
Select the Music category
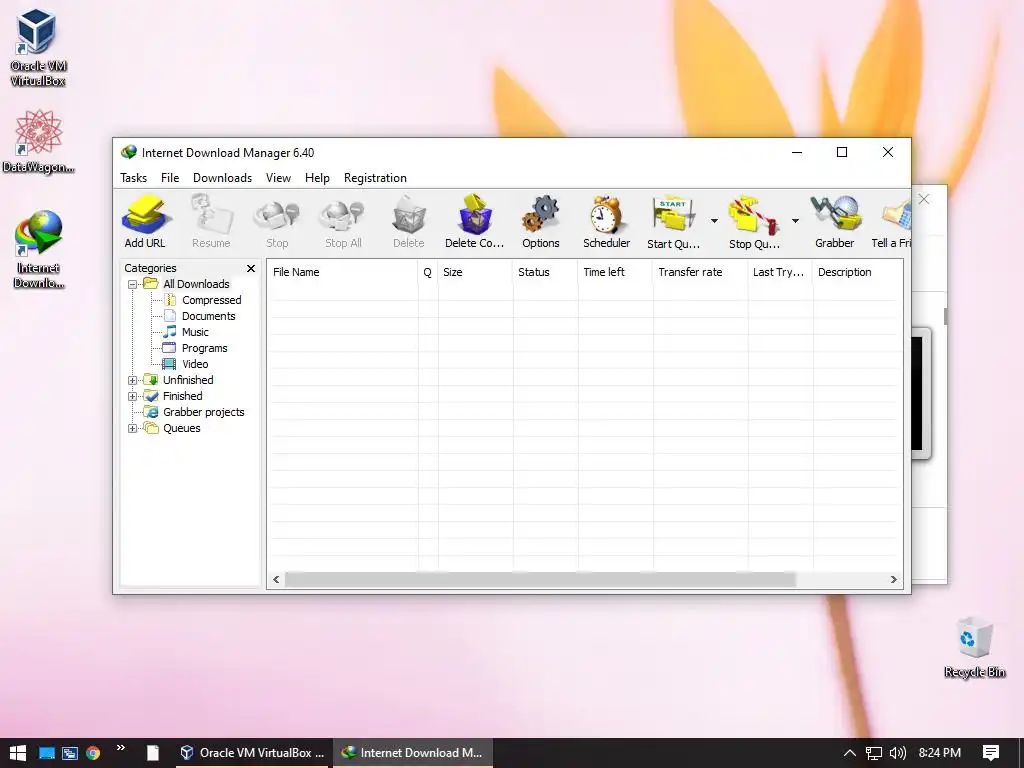[195, 332]
